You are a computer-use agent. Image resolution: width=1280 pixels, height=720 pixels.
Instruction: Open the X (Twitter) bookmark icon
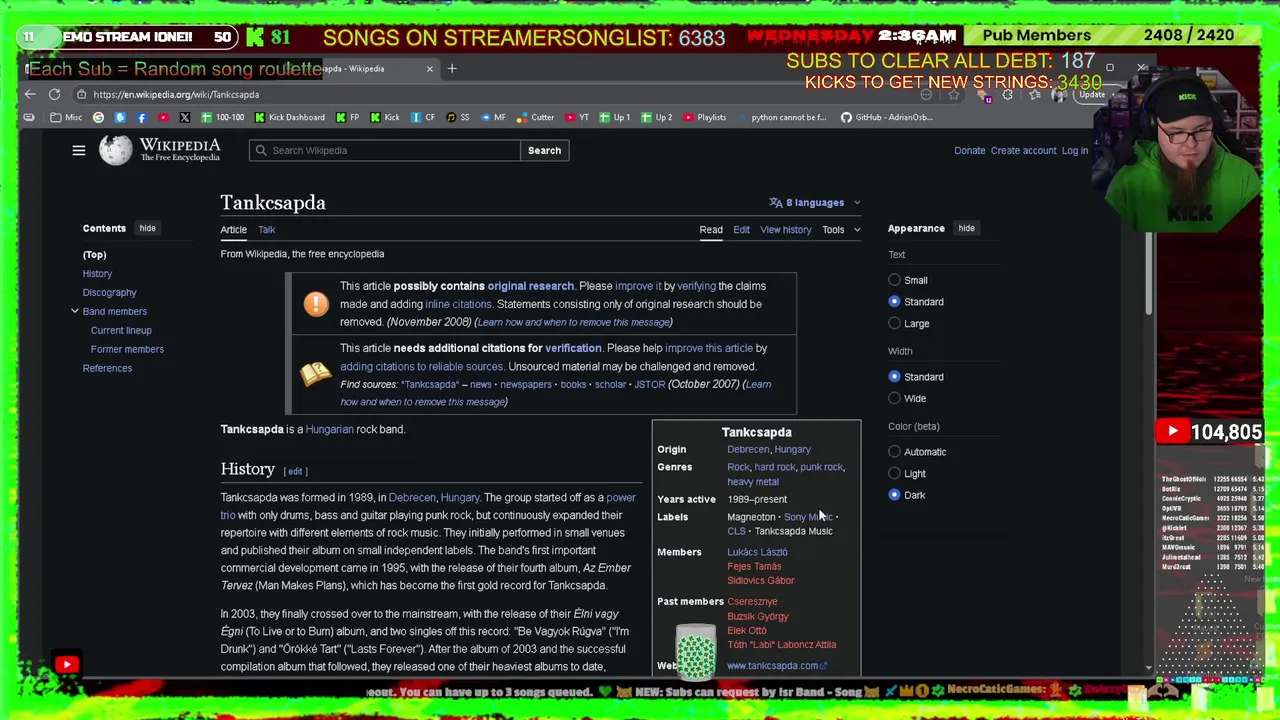pos(184,117)
